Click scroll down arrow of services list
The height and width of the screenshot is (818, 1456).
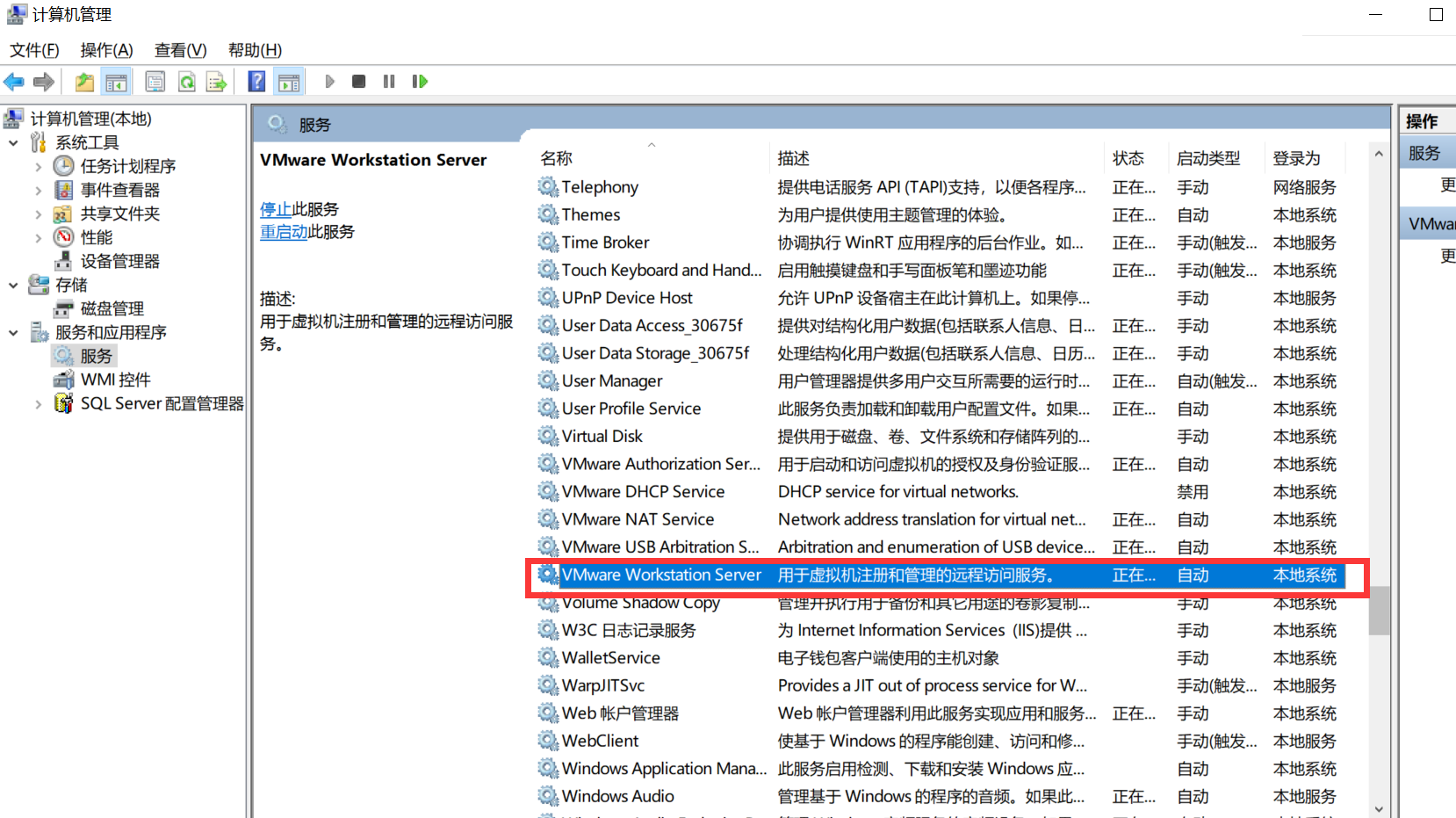click(1379, 809)
